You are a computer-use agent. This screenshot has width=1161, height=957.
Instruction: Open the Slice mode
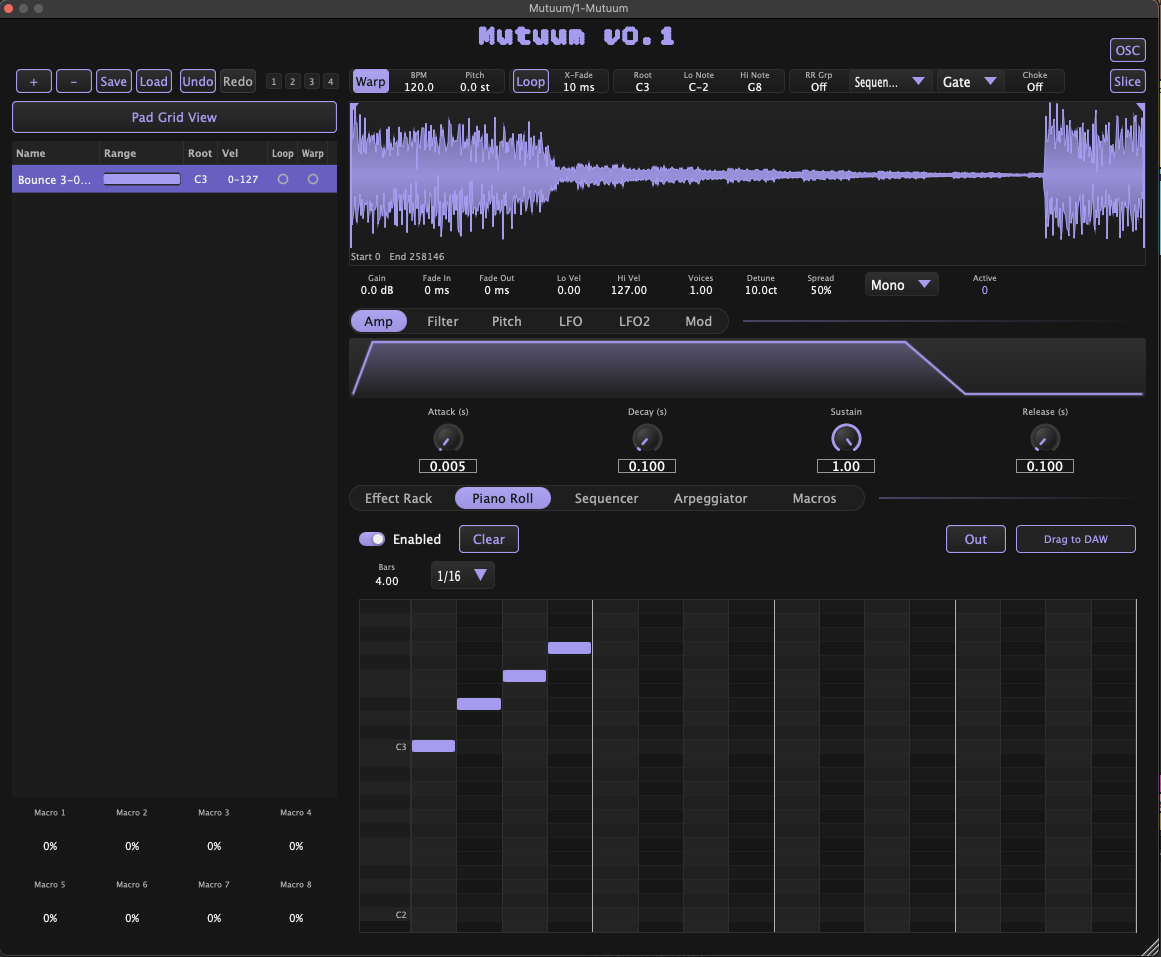coord(1128,81)
